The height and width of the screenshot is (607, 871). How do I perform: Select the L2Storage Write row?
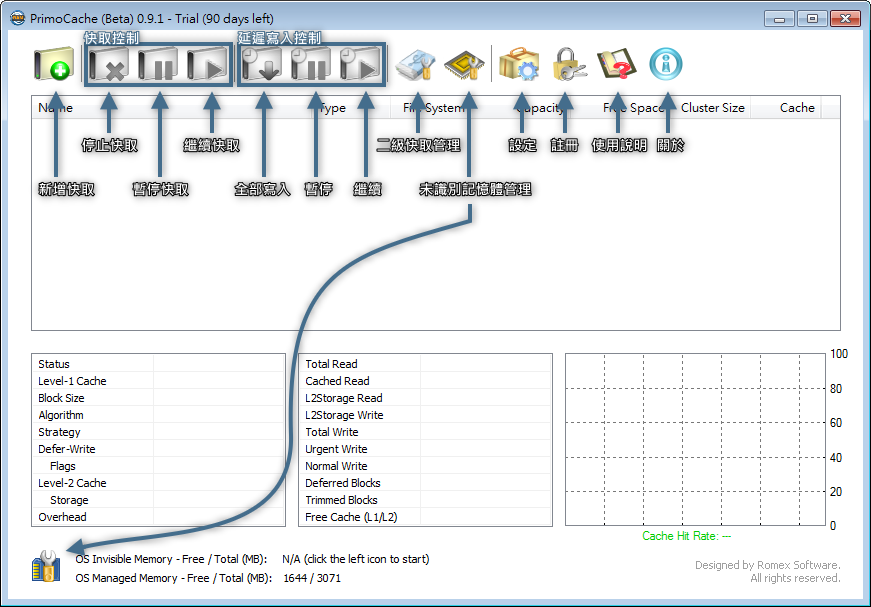426,415
